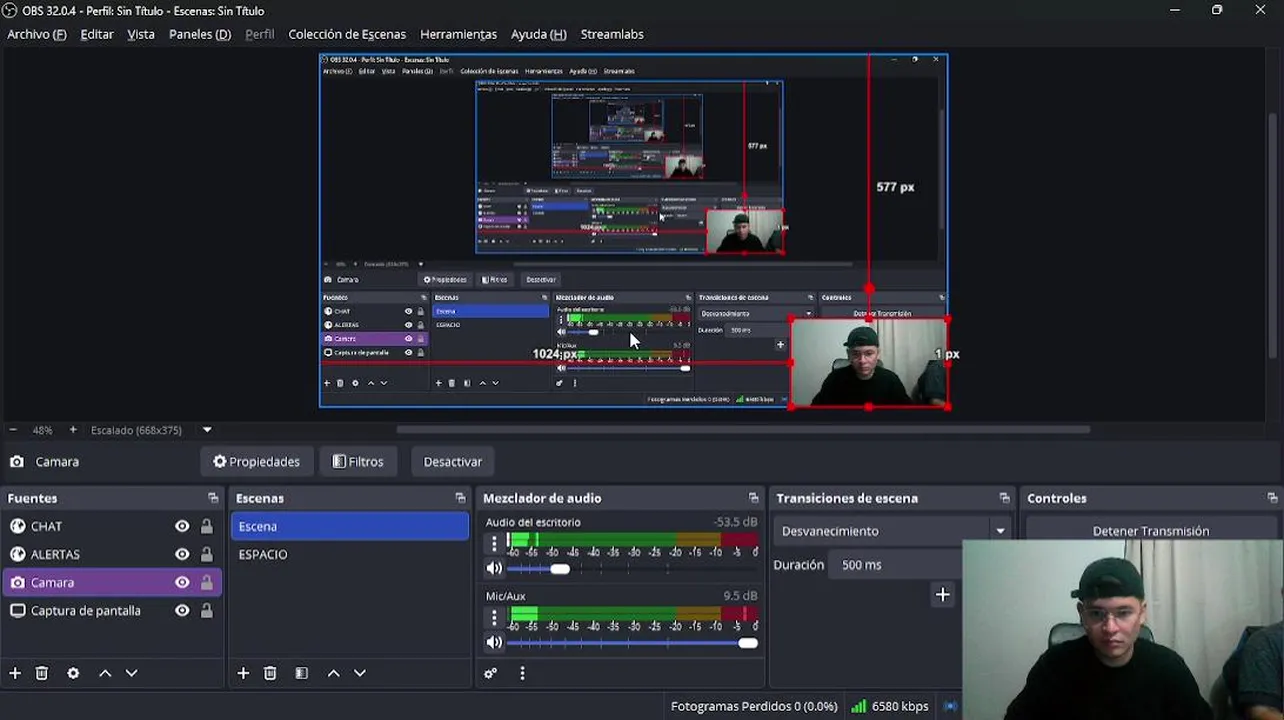Undock the Fuentes panel
The height and width of the screenshot is (720, 1284).
213,498
